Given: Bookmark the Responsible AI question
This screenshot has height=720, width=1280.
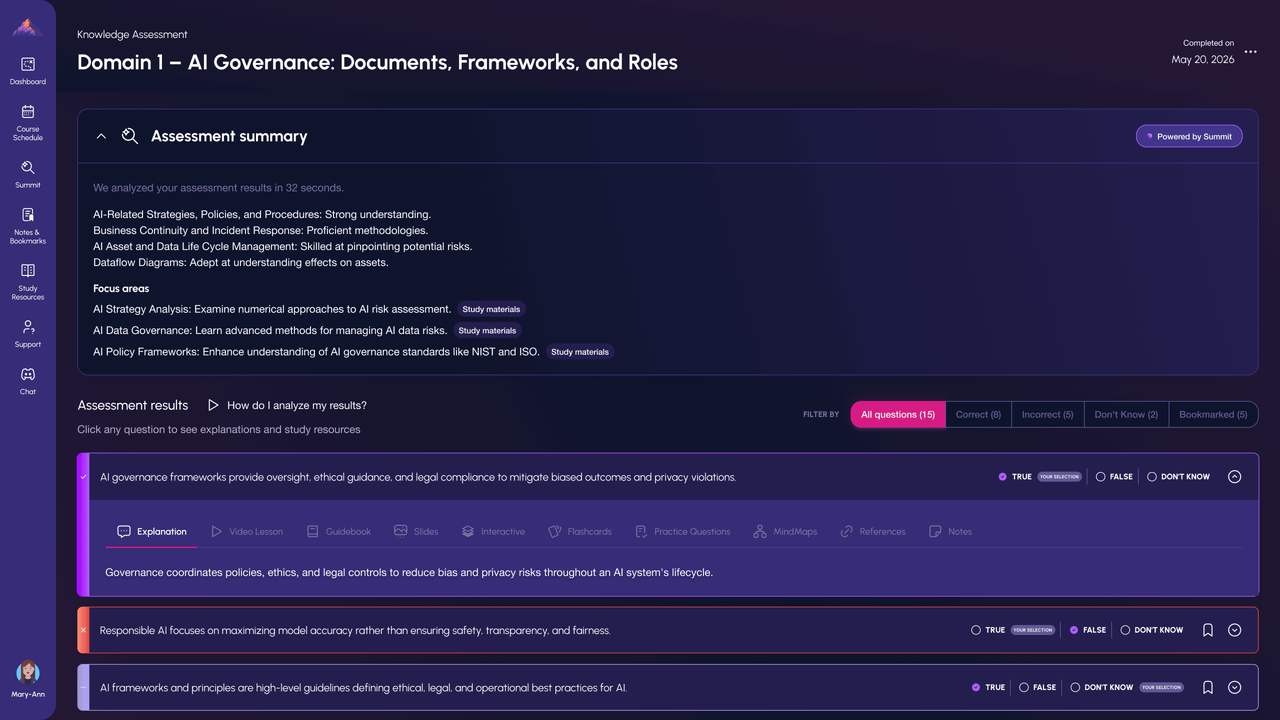Looking at the screenshot, I should (1208, 630).
